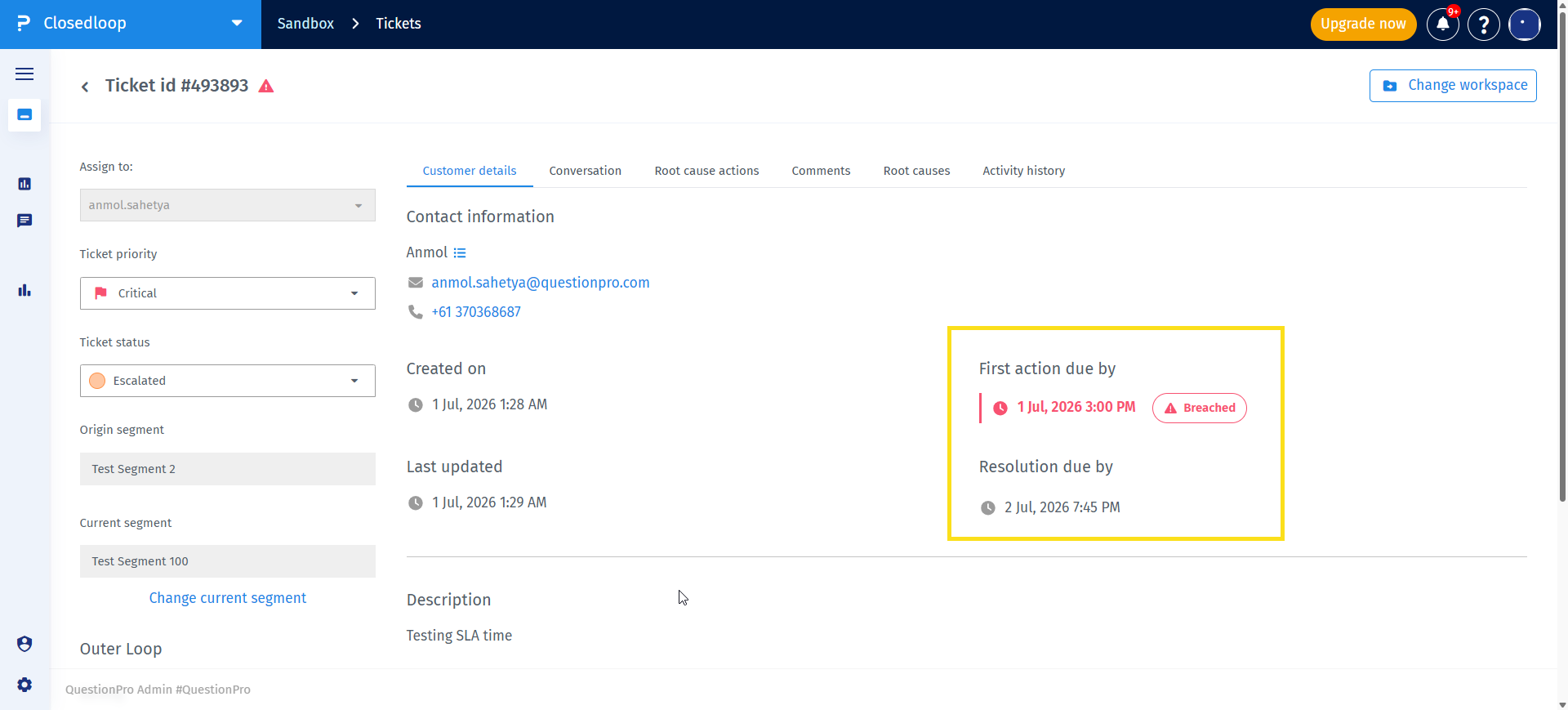
Task: Open the admin shield sidebar icon
Action: coord(24,644)
